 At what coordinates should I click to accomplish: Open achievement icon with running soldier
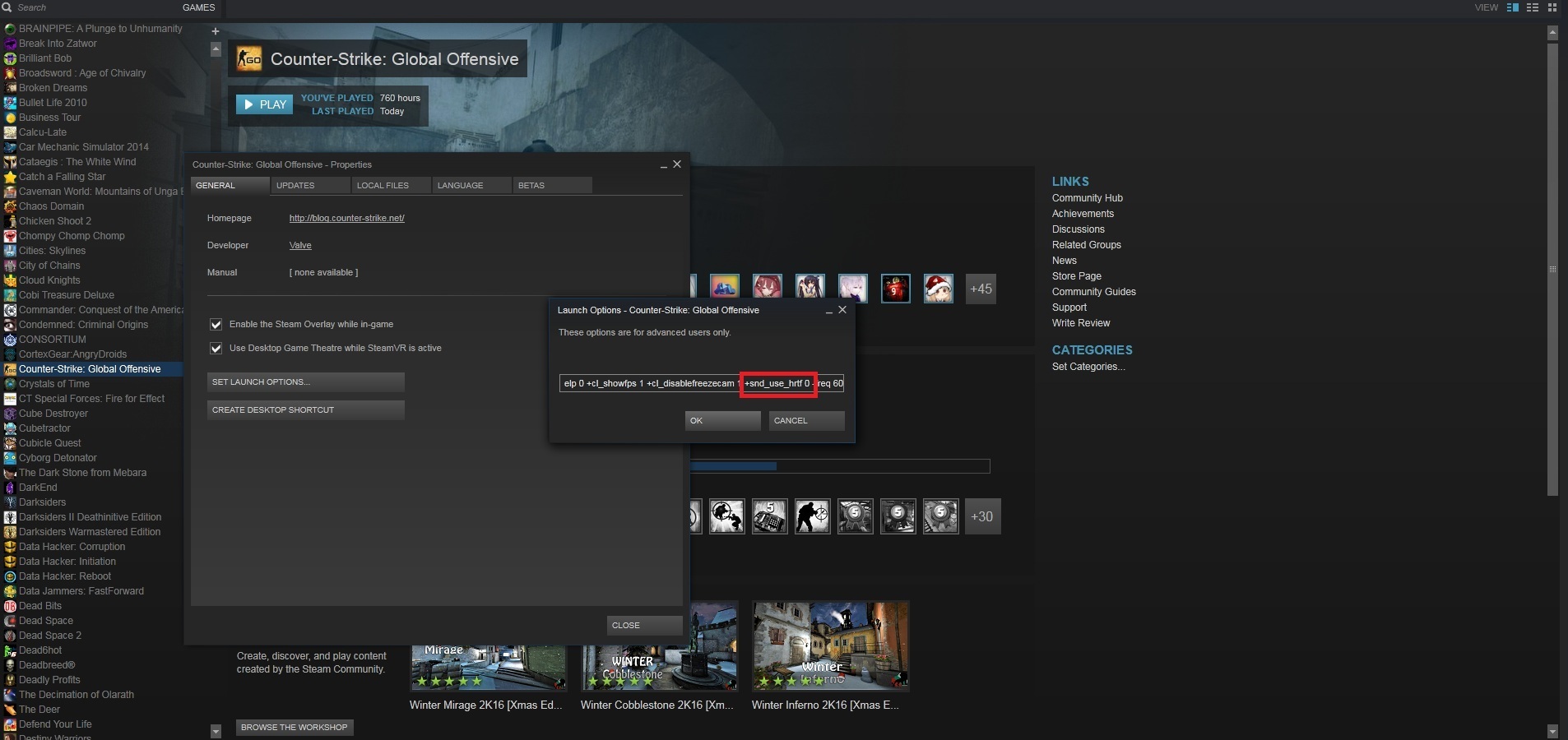click(813, 516)
